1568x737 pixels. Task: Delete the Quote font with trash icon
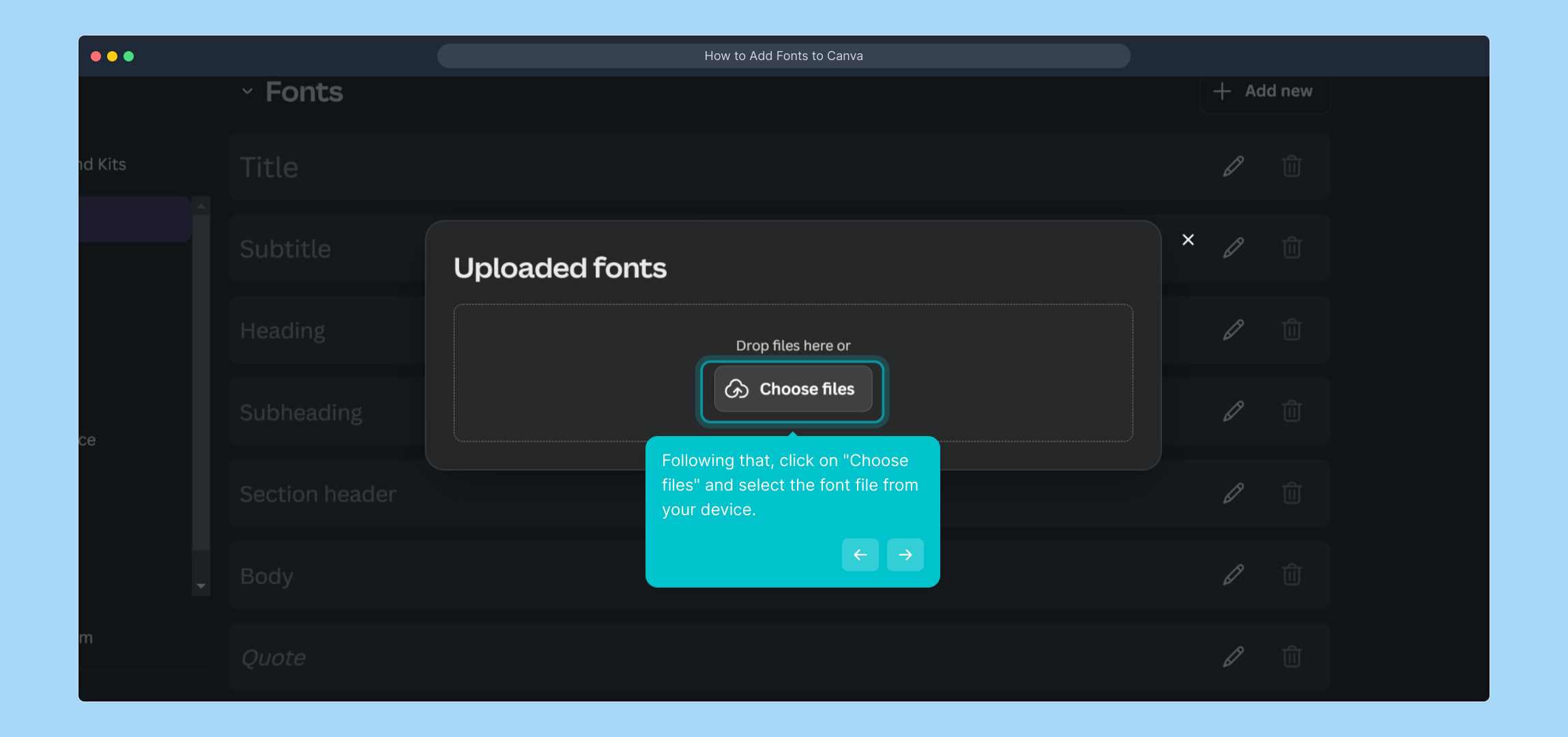tap(1293, 656)
